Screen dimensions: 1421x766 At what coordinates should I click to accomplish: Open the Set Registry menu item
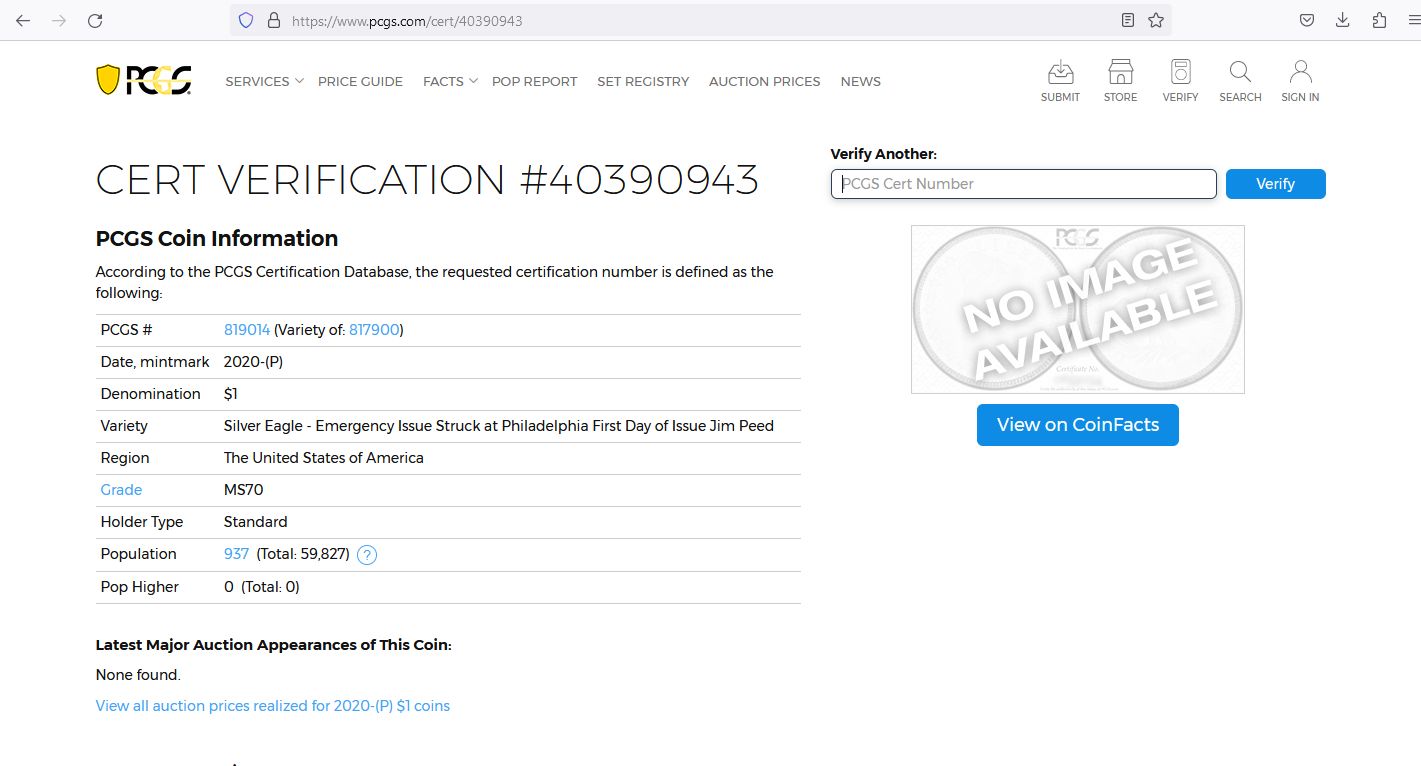643,82
